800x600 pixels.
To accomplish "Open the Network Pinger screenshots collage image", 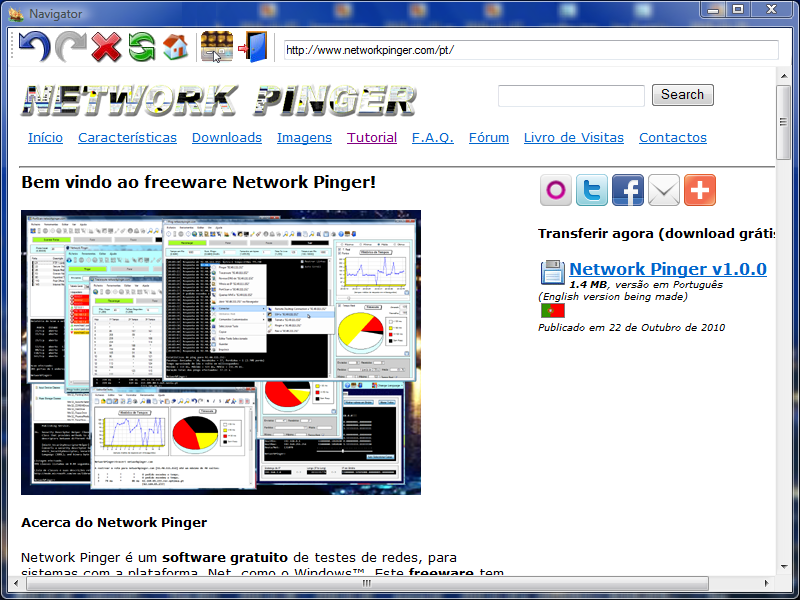I will 221,353.
